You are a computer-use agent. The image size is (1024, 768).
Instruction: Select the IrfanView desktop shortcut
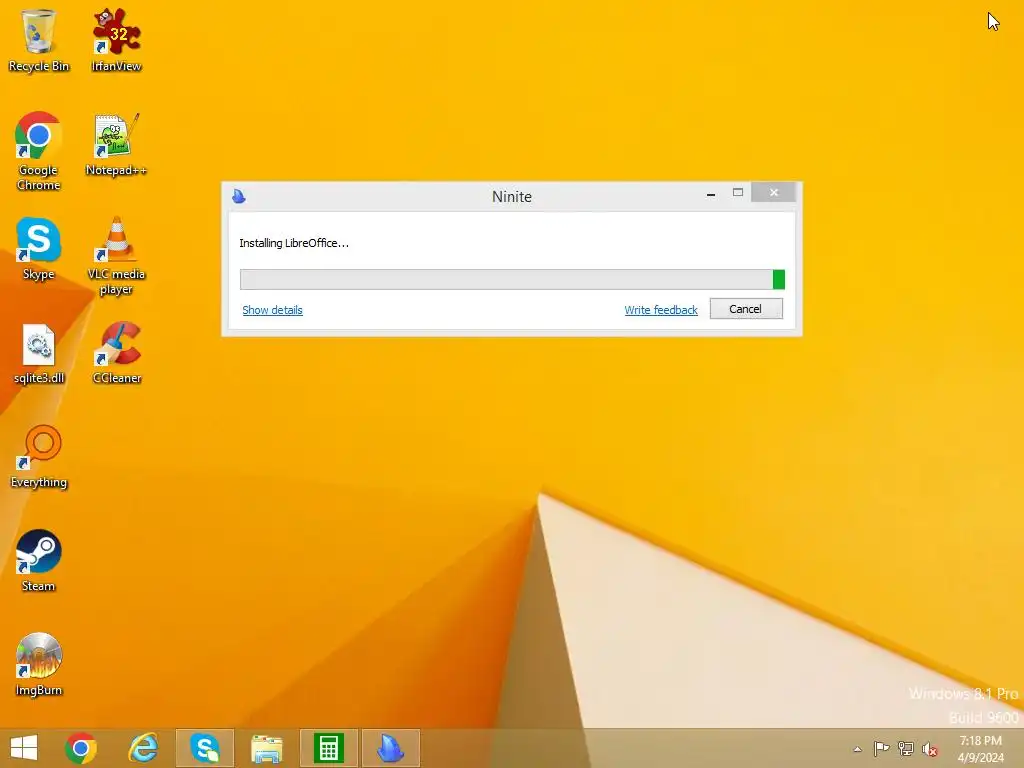click(116, 40)
